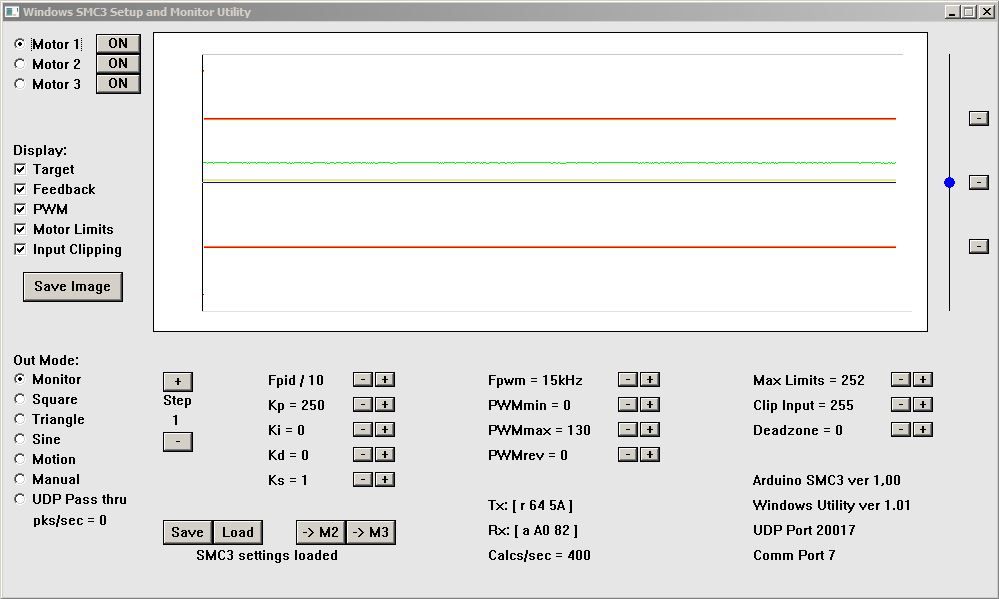Image resolution: width=999 pixels, height=599 pixels.
Task: Decrease Fpid / 10 value
Action: click(x=363, y=379)
